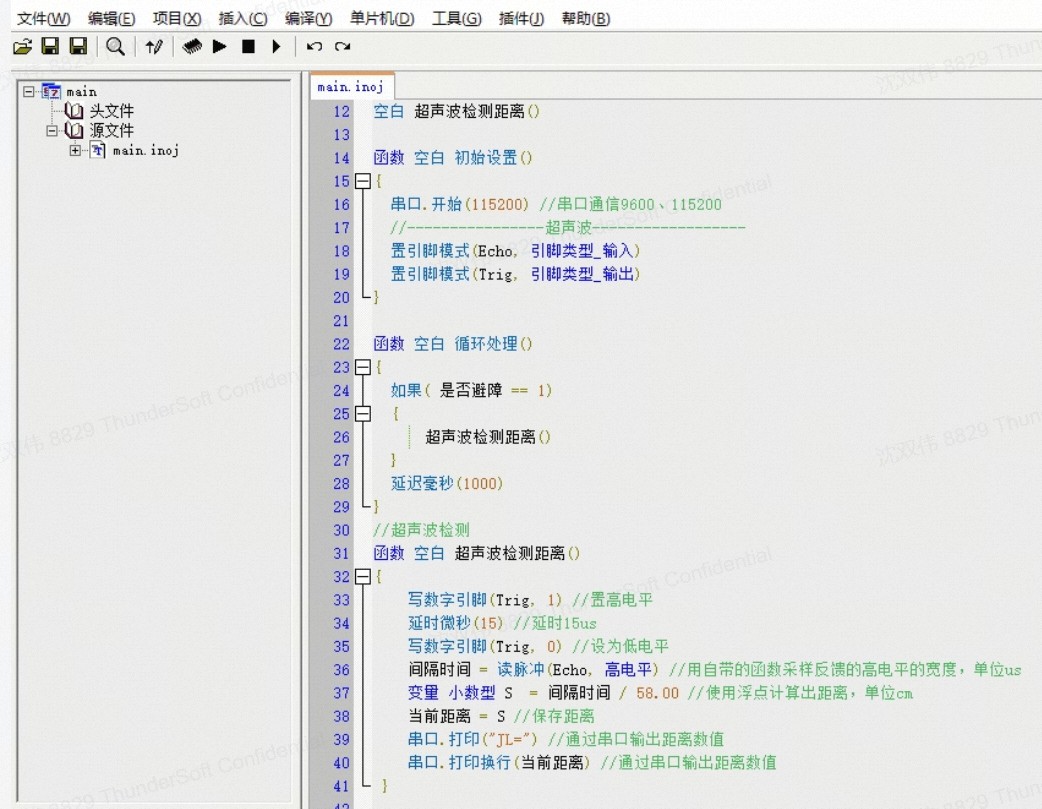
Task: Click the 延时微秒(15) statement
Action: (x=456, y=623)
